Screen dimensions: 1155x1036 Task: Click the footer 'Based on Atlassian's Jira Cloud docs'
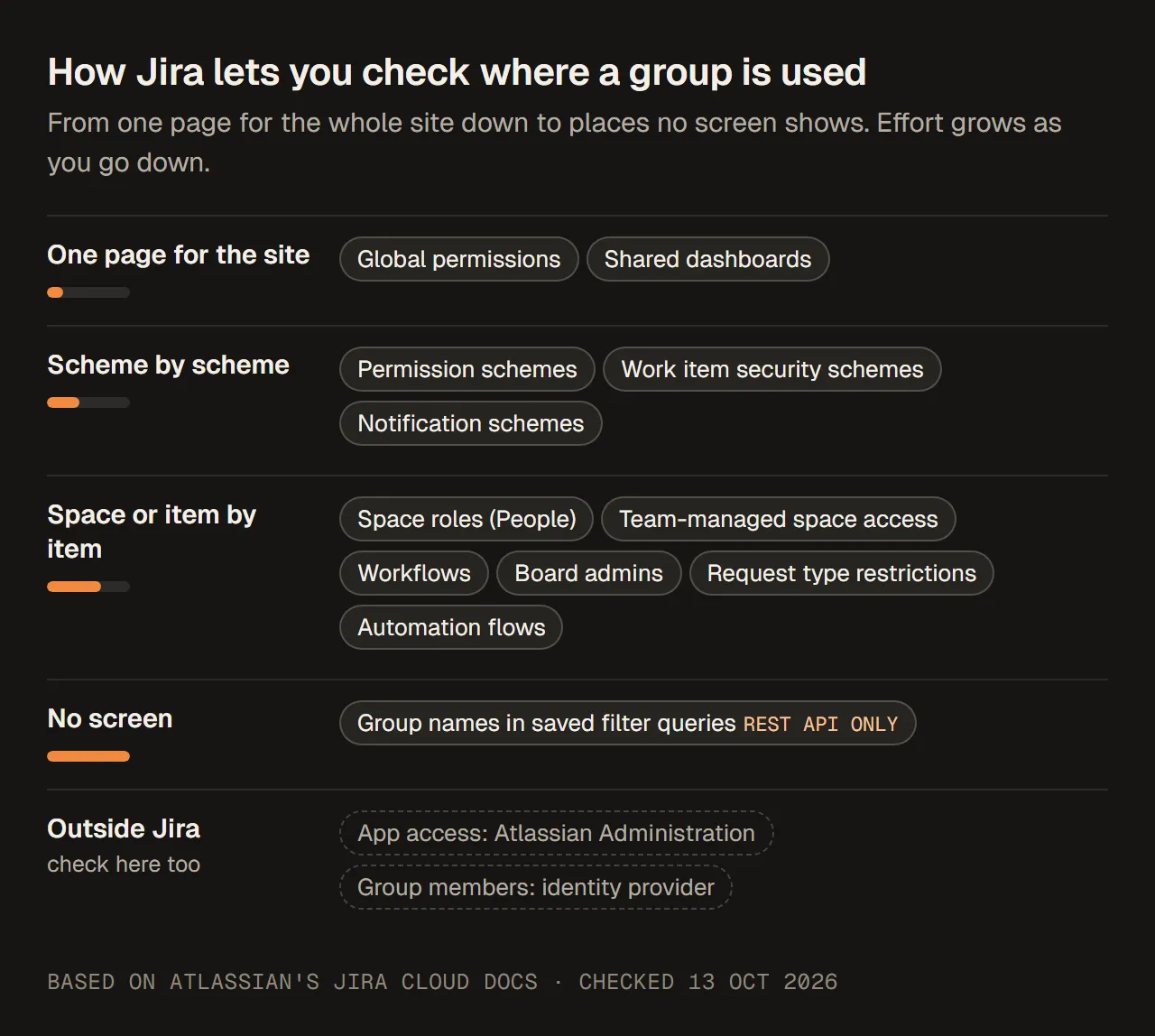pos(292,982)
